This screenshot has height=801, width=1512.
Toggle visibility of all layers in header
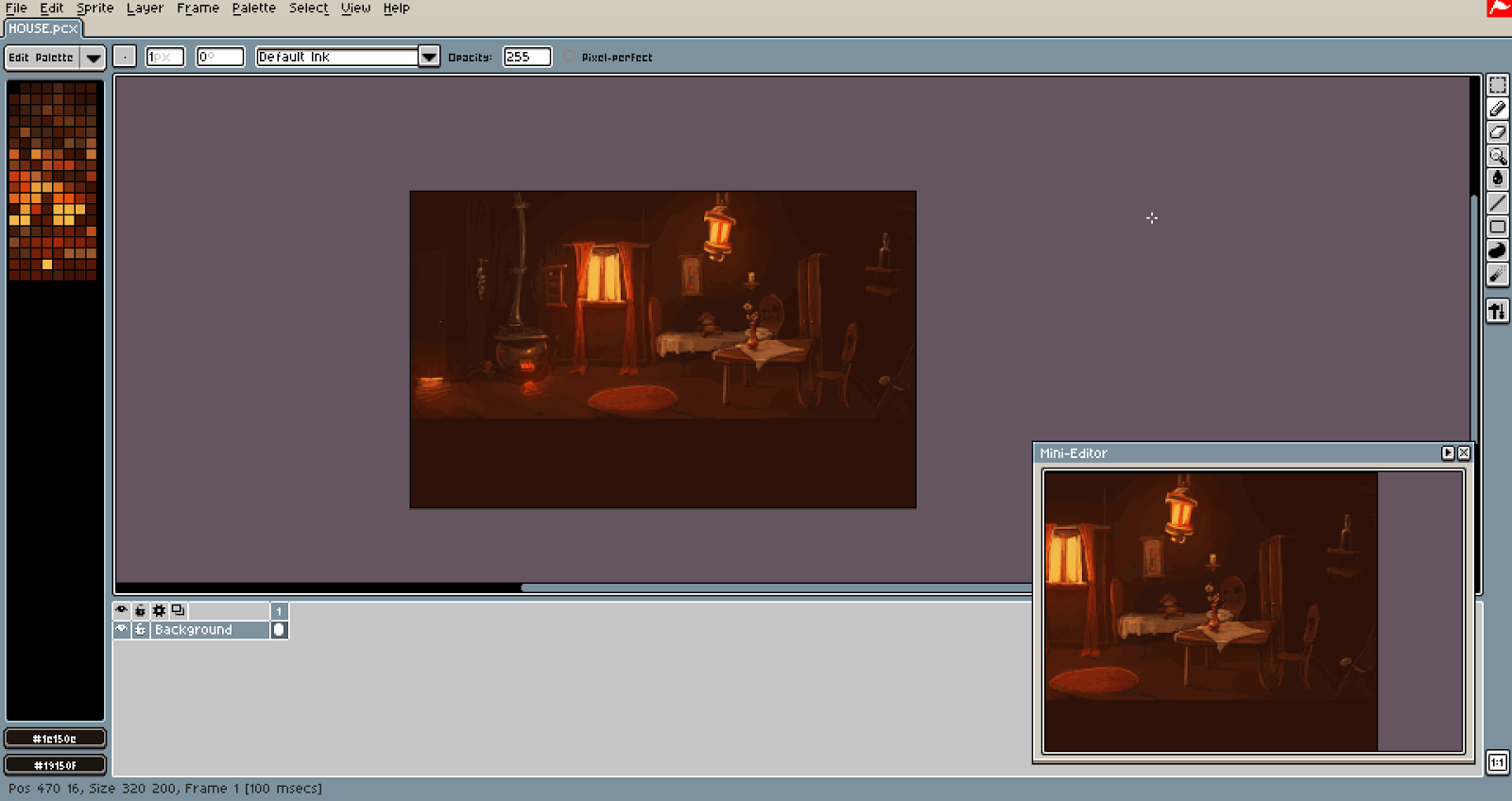tap(121, 611)
